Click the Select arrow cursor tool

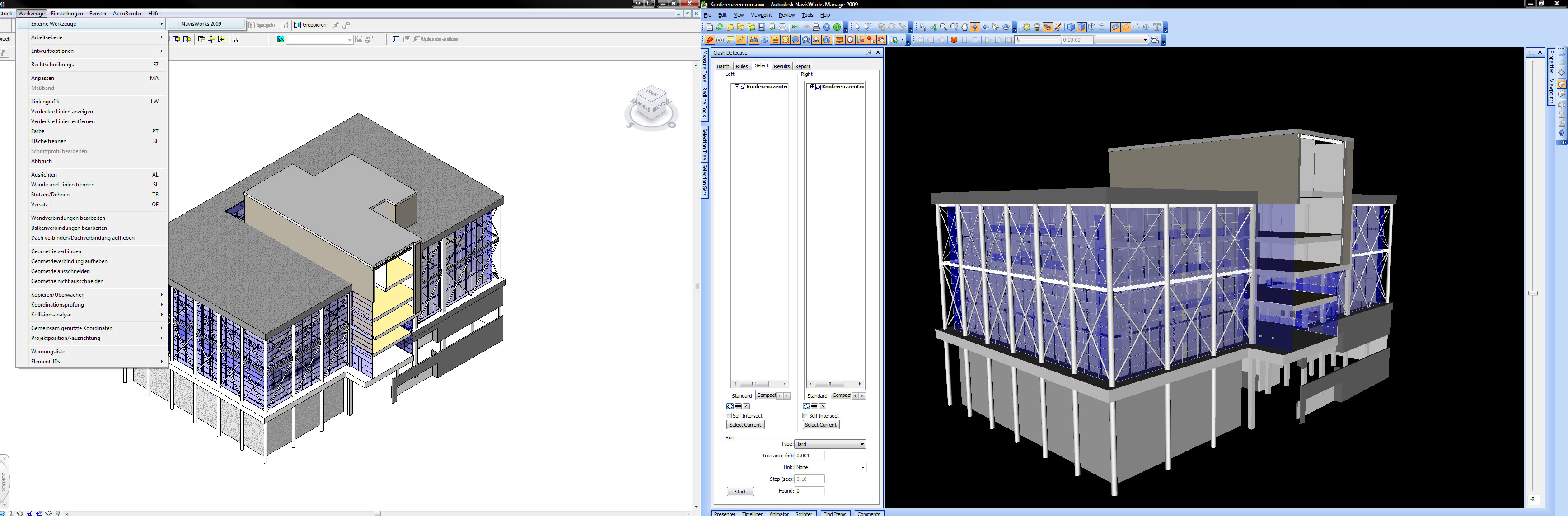(858, 28)
